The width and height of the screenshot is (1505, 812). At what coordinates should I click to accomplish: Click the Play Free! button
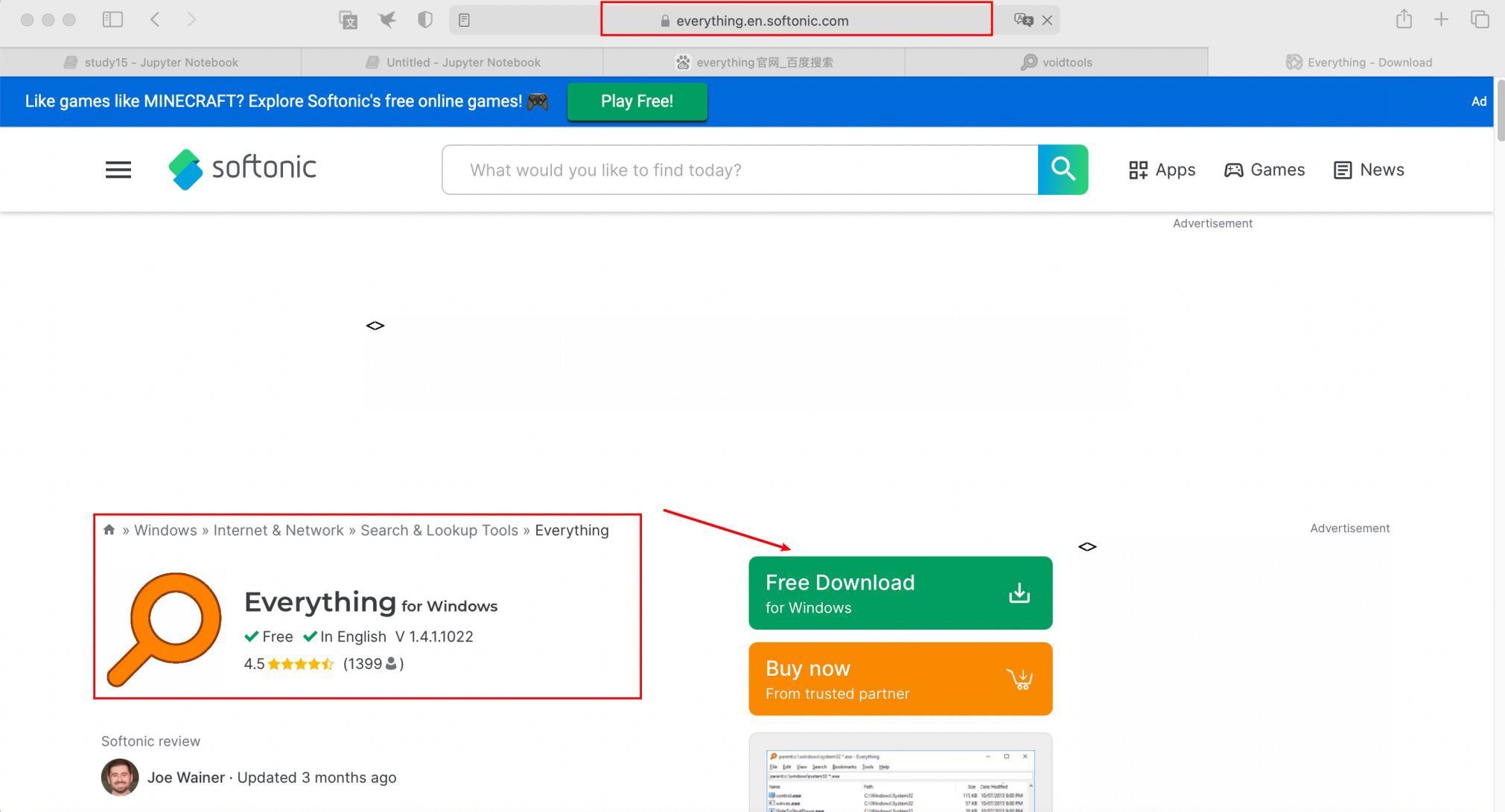637,101
